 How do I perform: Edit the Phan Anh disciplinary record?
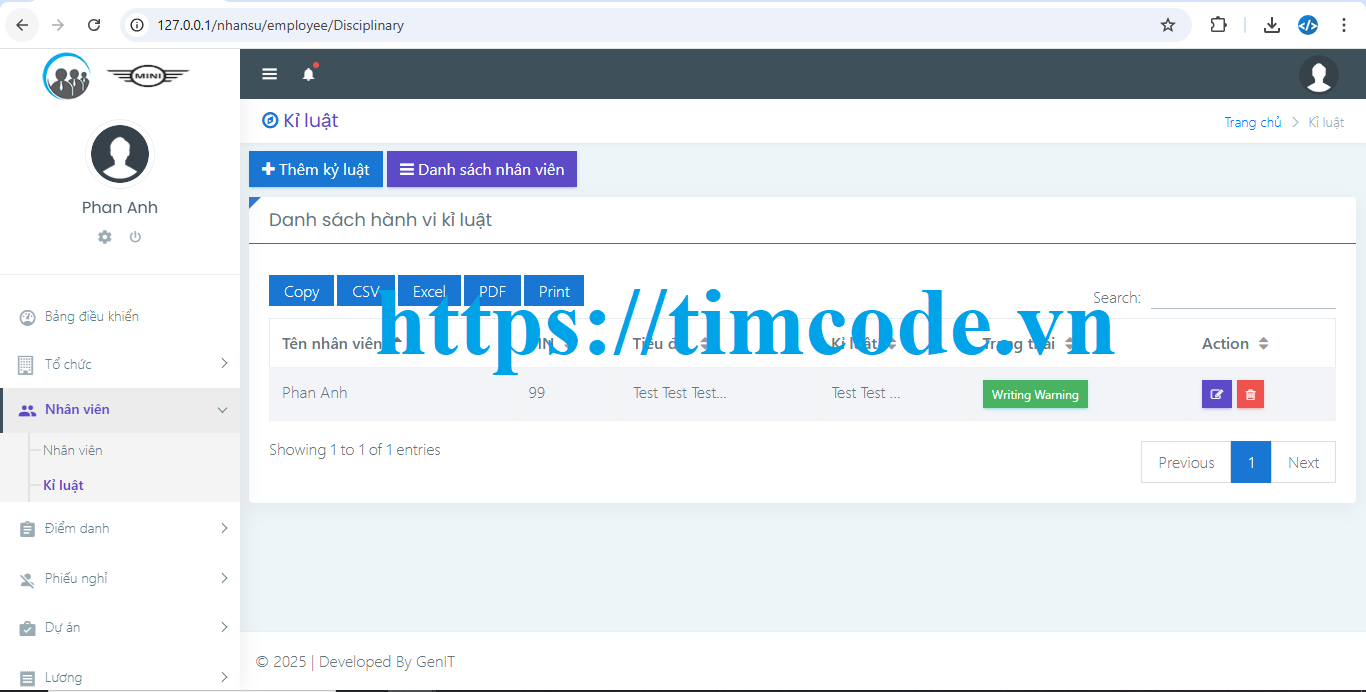pos(1217,394)
